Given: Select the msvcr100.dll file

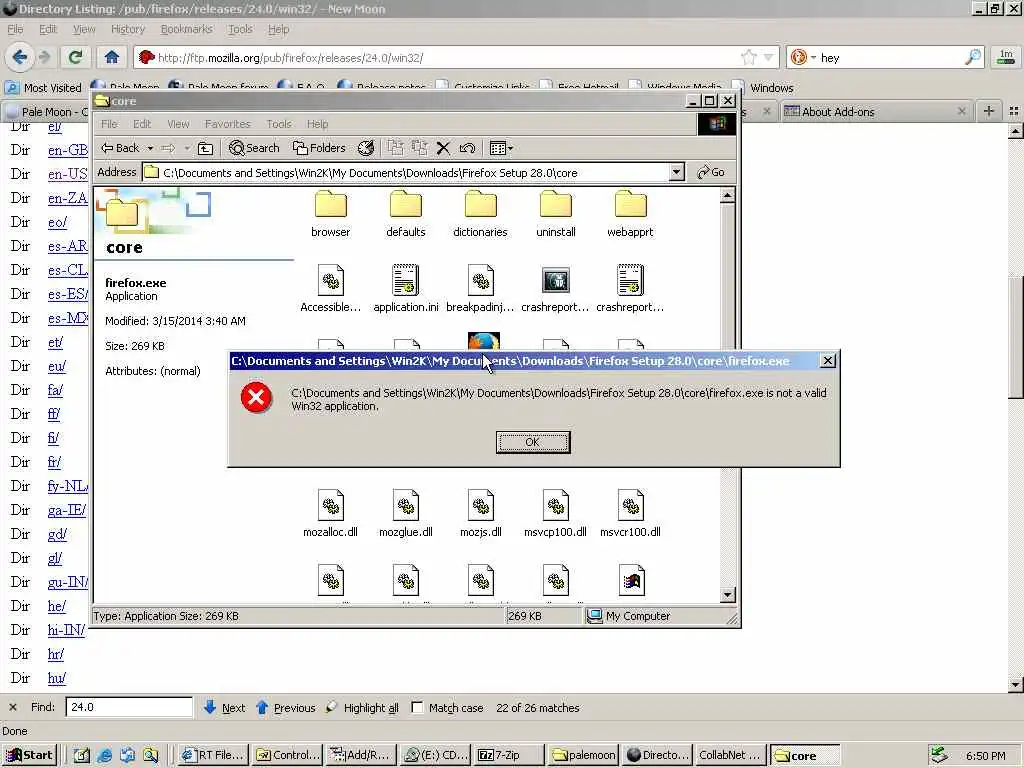Looking at the screenshot, I should [x=630, y=513].
